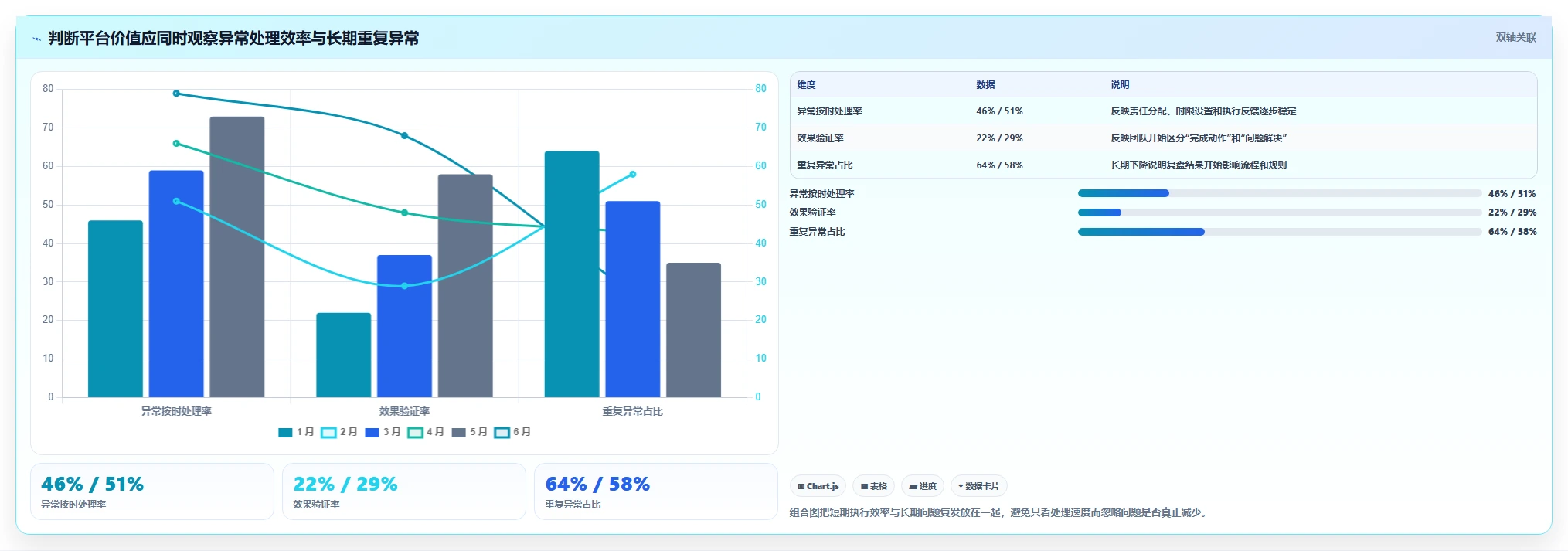Click the 4月 green line point above 异常按时处理率
Screen dimensions: 1568x551
(x=176, y=143)
